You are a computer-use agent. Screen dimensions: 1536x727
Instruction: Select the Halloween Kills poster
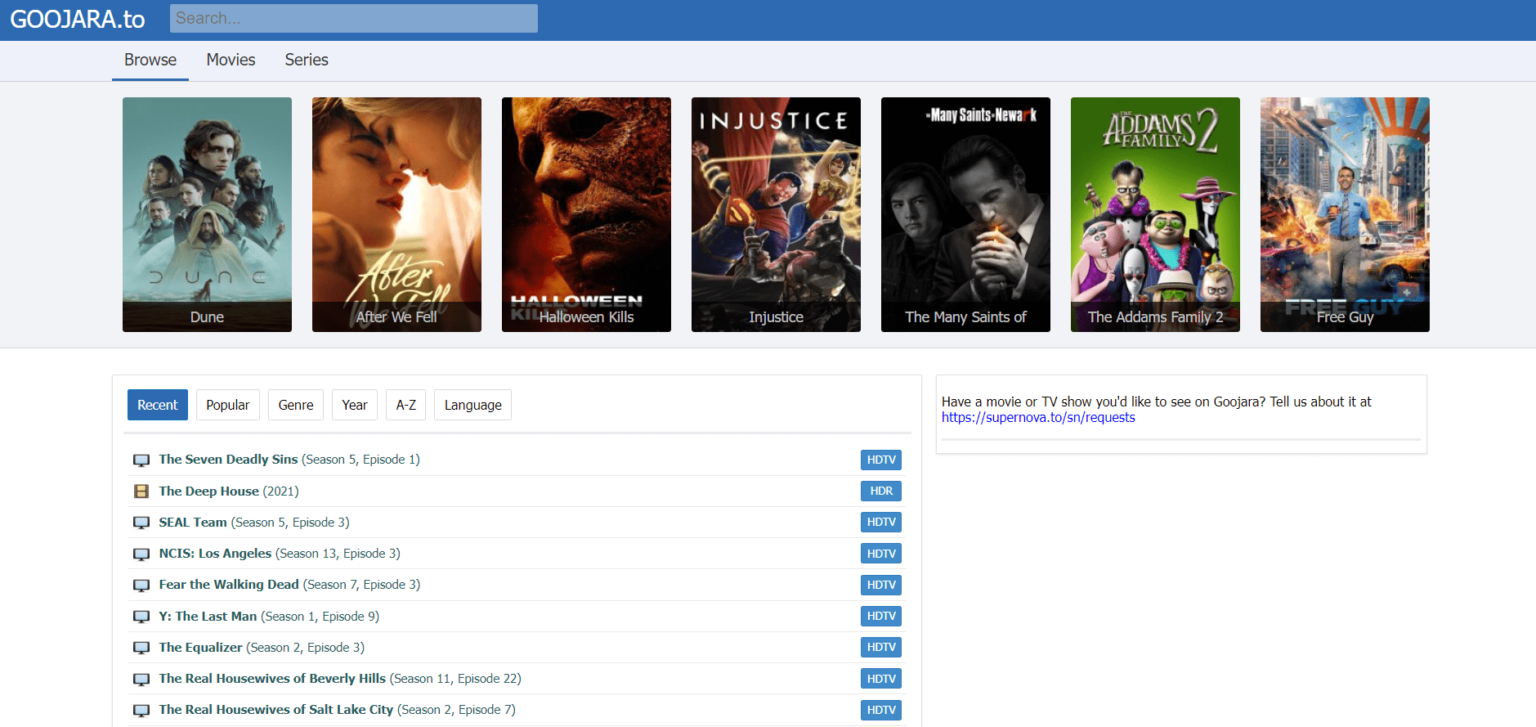pyautogui.click(x=586, y=214)
